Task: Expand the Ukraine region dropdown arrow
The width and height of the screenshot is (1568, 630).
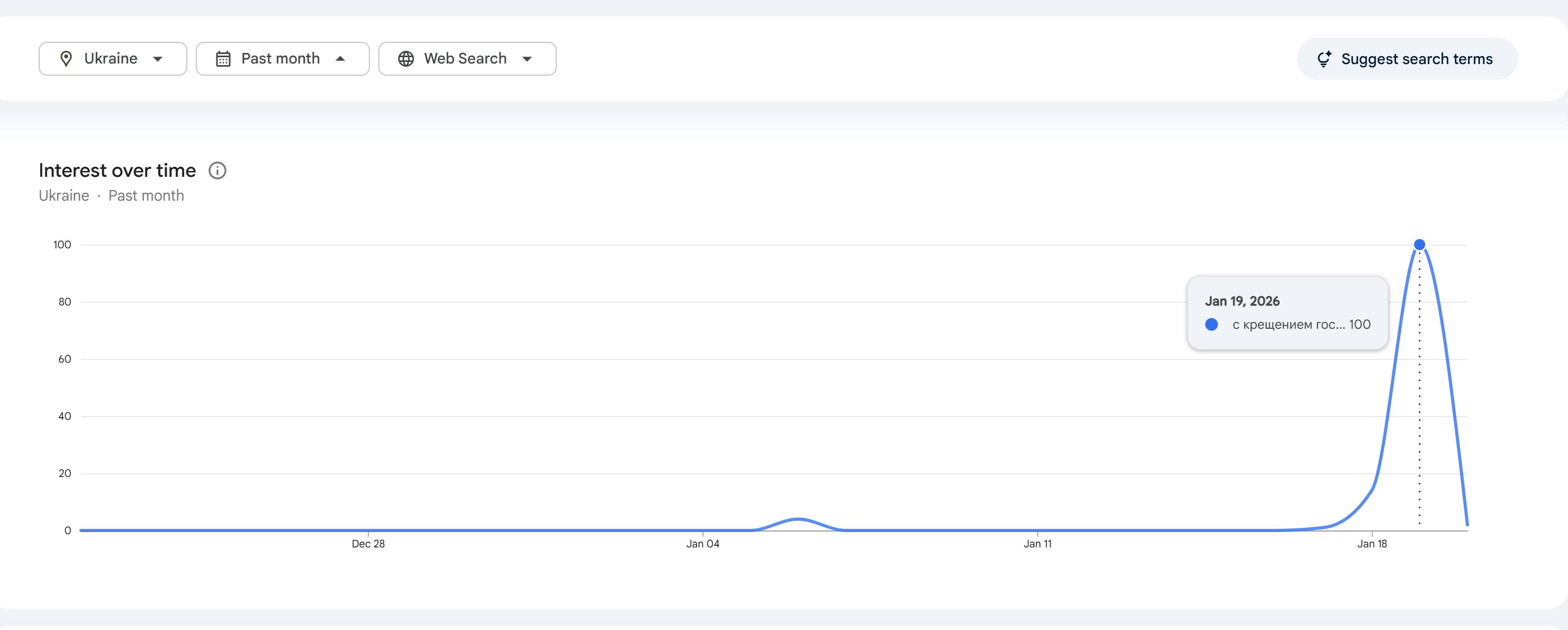Action: (158, 59)
